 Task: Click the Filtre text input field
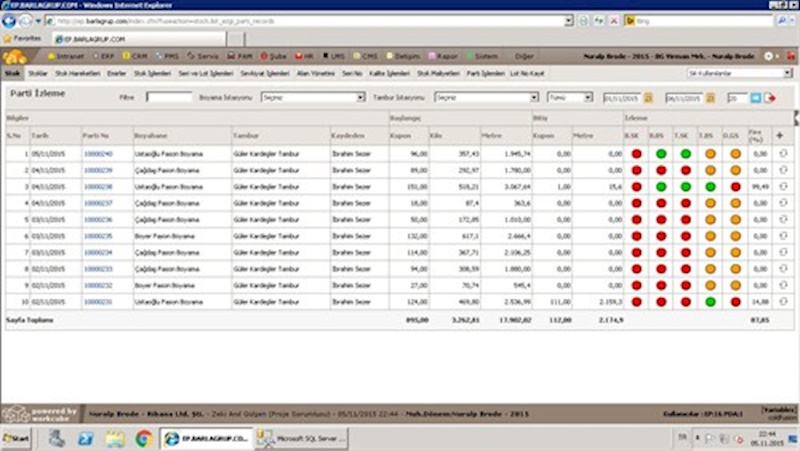tap(169, 98)
